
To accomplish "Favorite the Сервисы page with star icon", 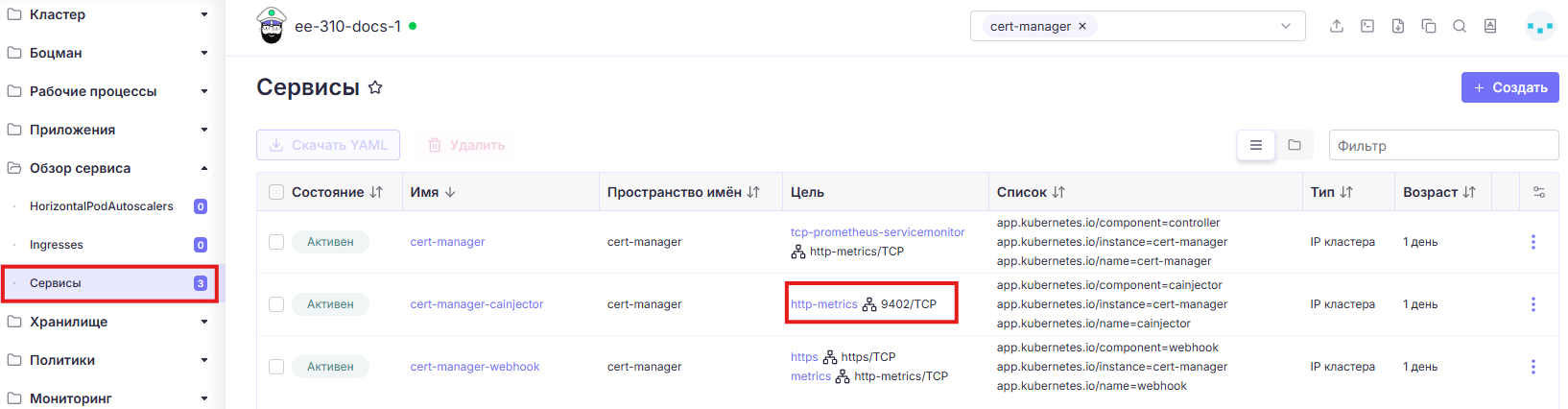I will pyautogui.click(x=375, y=87).
